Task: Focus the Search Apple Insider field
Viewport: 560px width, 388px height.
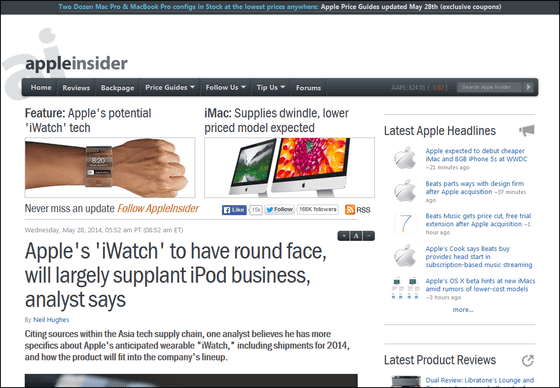Action: 490,87
